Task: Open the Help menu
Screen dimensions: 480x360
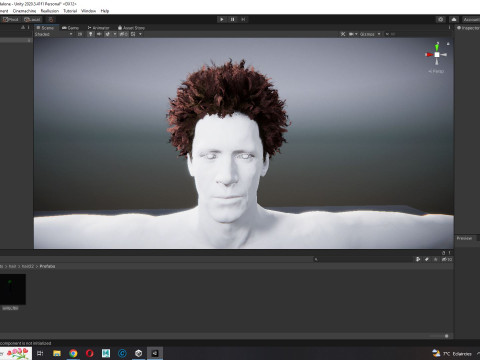Action: point(105,11)
